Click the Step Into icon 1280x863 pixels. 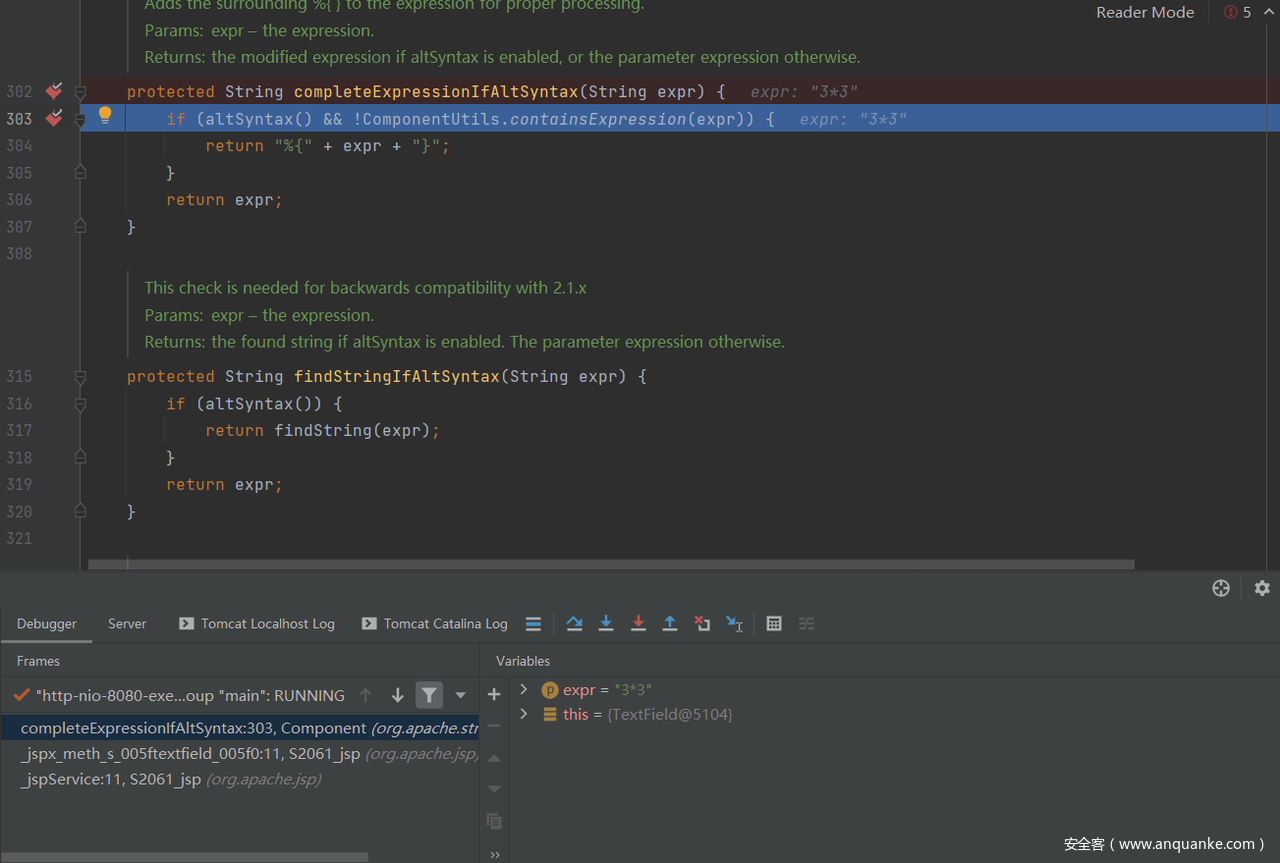(x=606, y=623)
